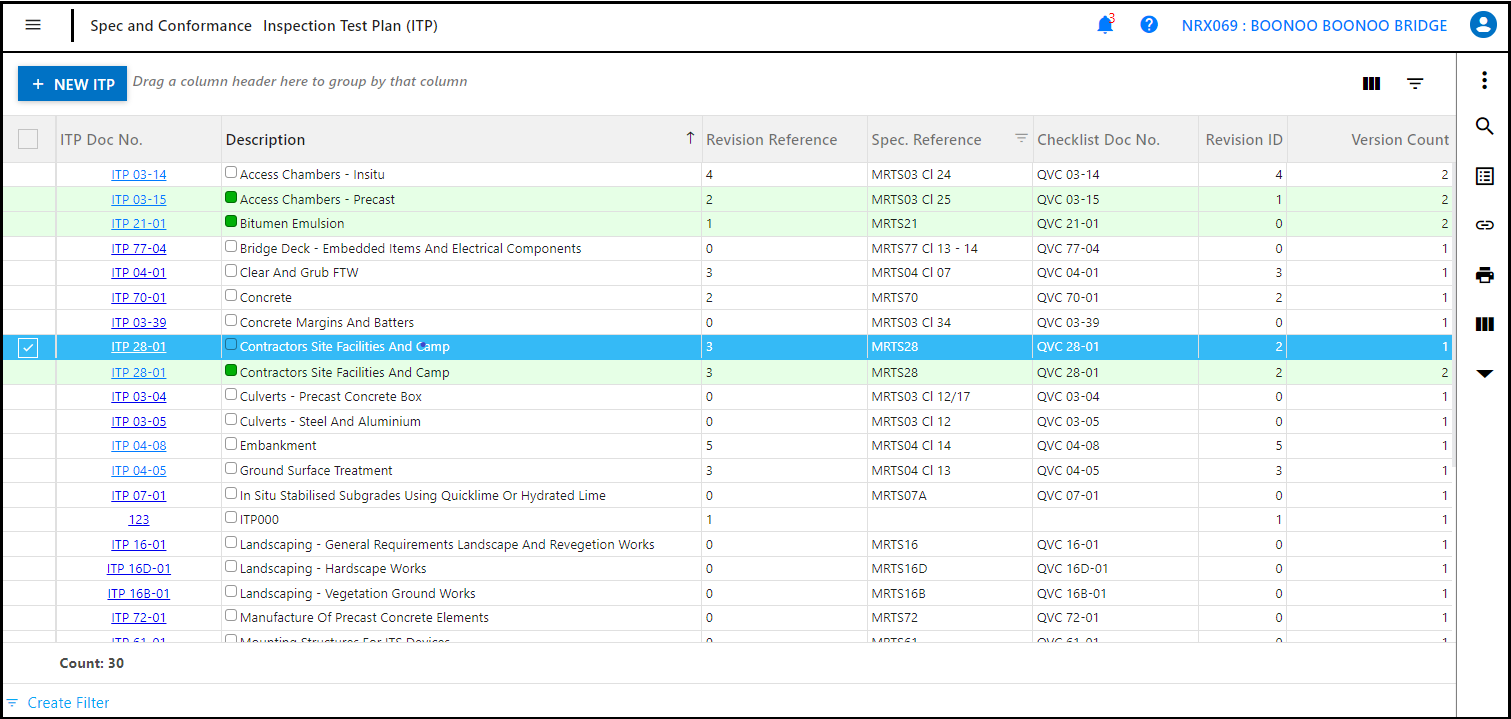Toggle the select-all header checkbox
This screenshot has width=1511, height=719.
tap(28, 139)
